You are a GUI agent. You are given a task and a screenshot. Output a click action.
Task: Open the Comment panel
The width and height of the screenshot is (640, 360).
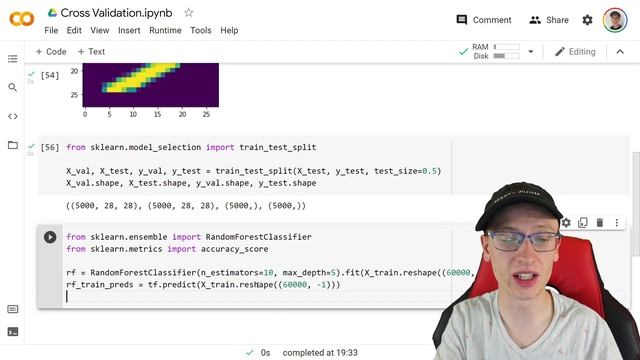pyautogui.click(x=484, y=20)
